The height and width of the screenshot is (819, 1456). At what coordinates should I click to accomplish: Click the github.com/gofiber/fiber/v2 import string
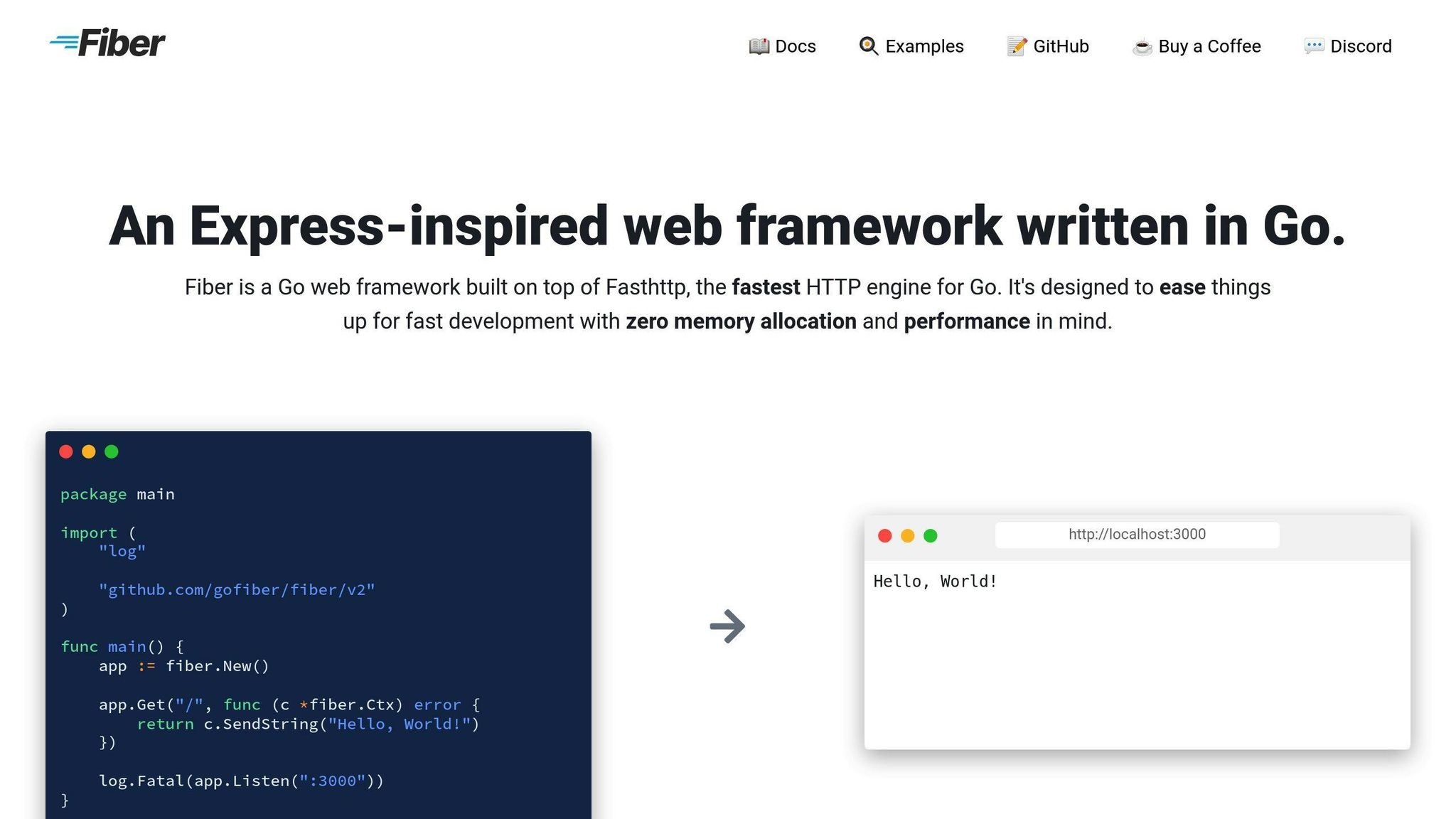237,590
